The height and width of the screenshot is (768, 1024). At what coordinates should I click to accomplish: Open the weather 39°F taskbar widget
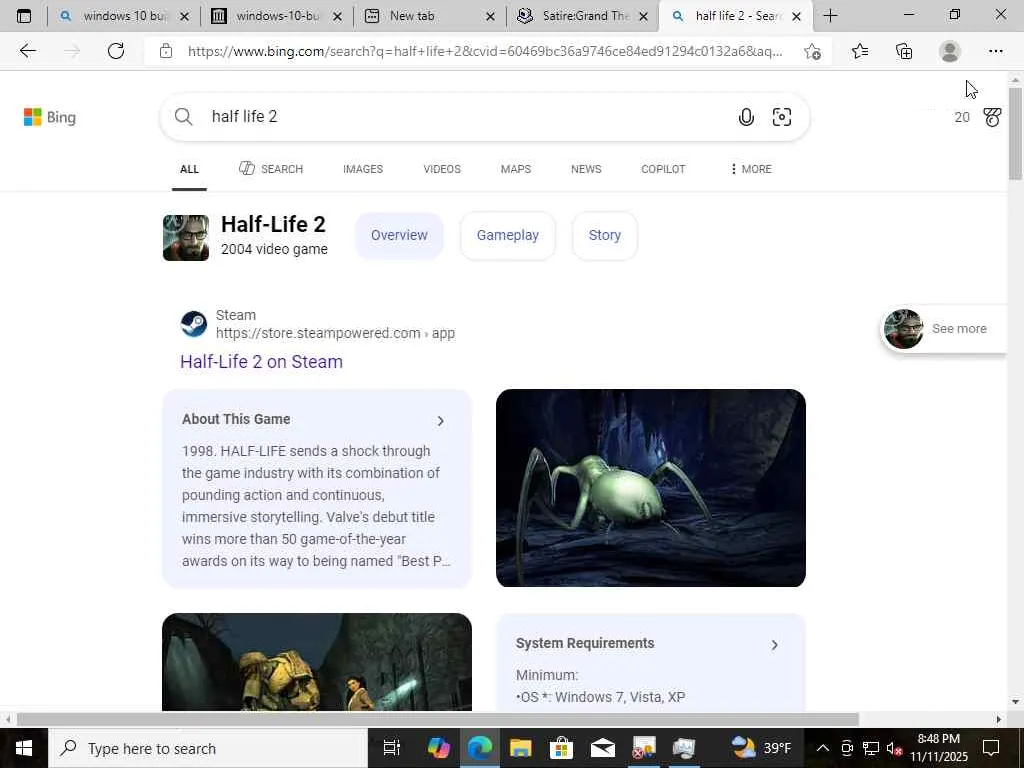761,748
